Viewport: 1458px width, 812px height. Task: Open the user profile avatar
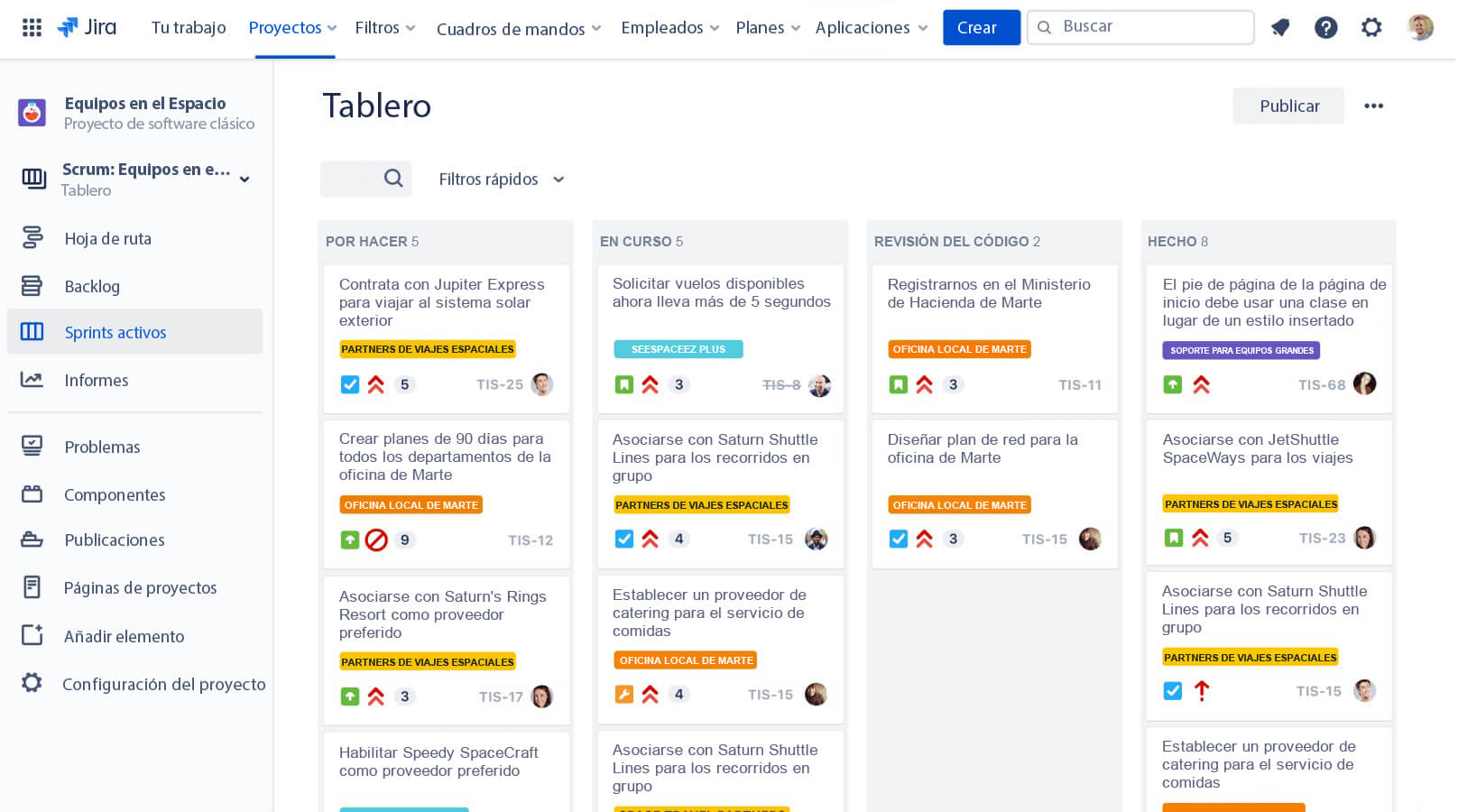1420,27
